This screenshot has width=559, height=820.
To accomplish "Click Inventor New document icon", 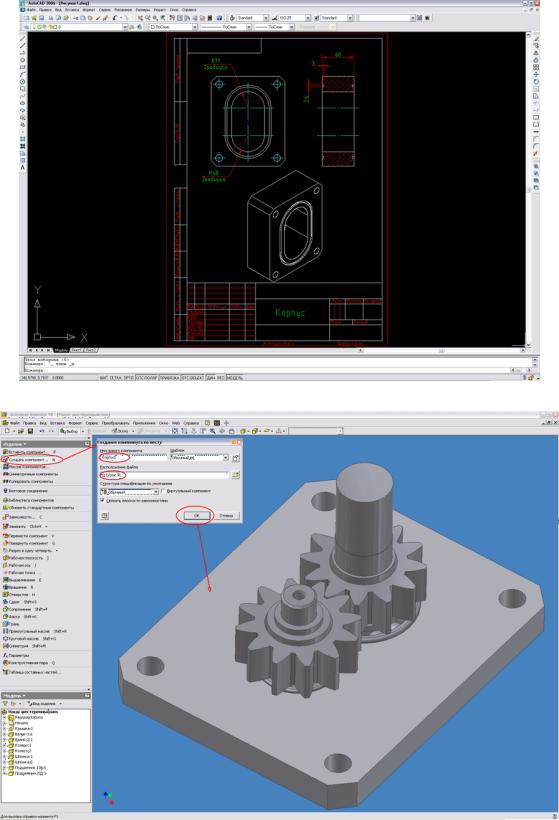I will pyautogui.click(x=7, y=431).
